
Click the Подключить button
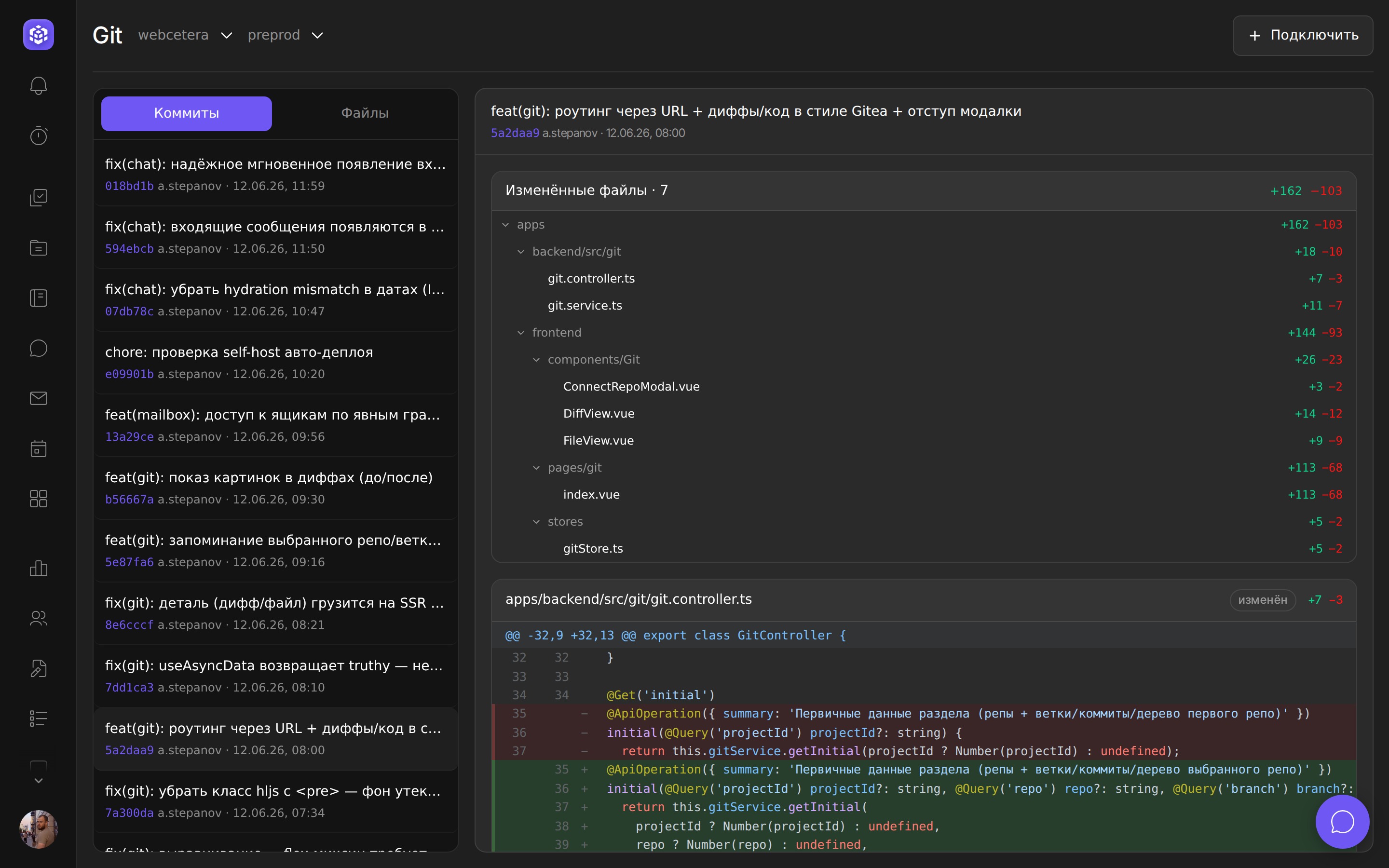(1302, 36)
